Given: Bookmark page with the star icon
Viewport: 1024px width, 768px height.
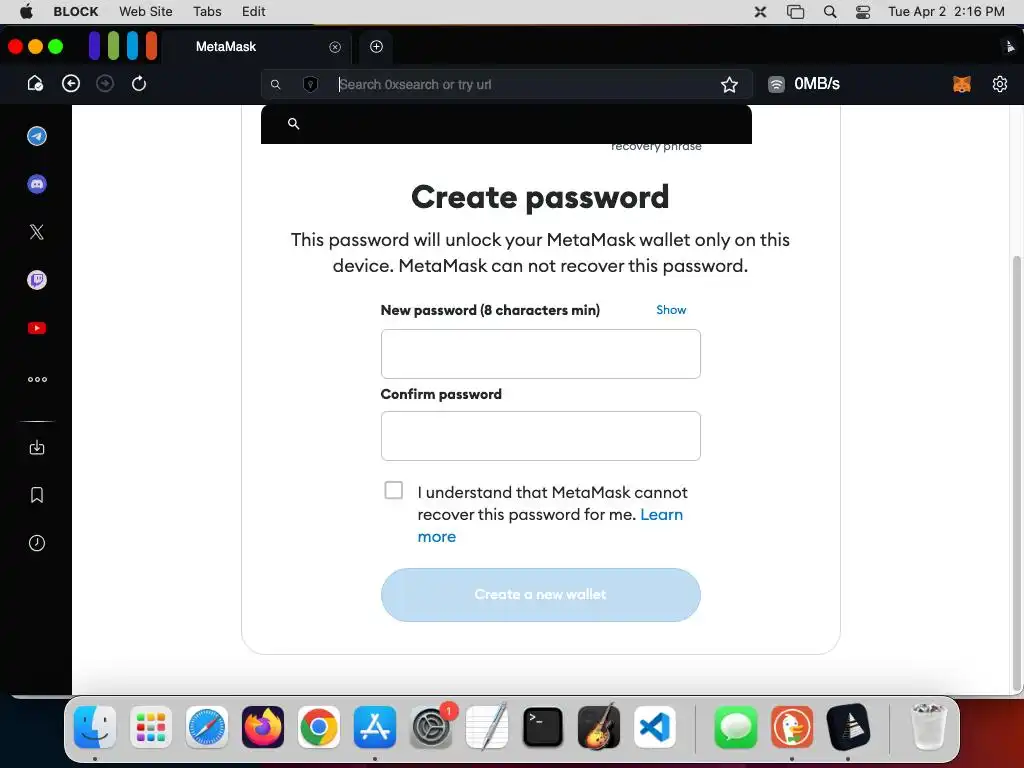Looking at the screenshot, I should coord(729,84).
